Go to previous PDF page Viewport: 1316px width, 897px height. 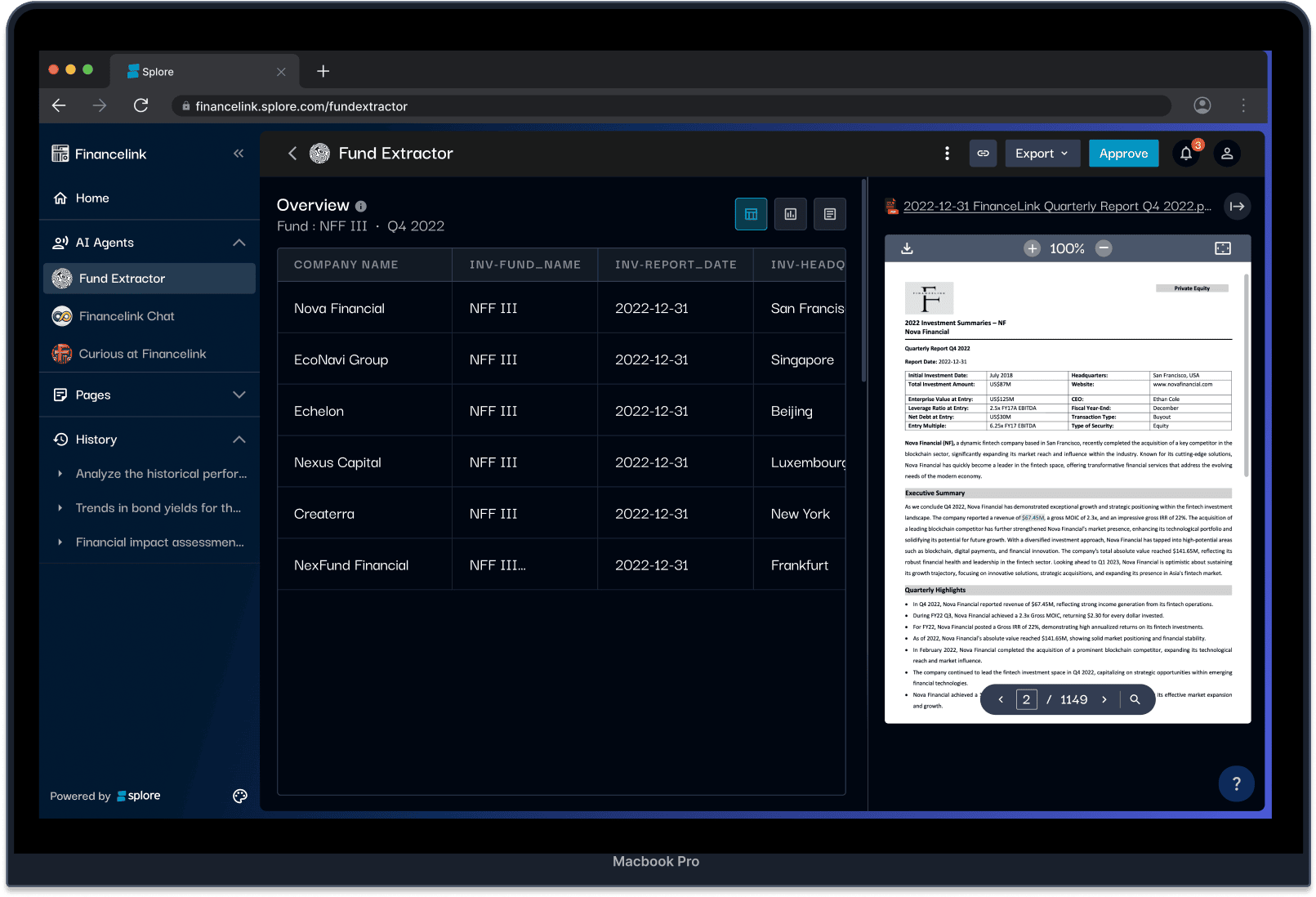coord(1001,699)
